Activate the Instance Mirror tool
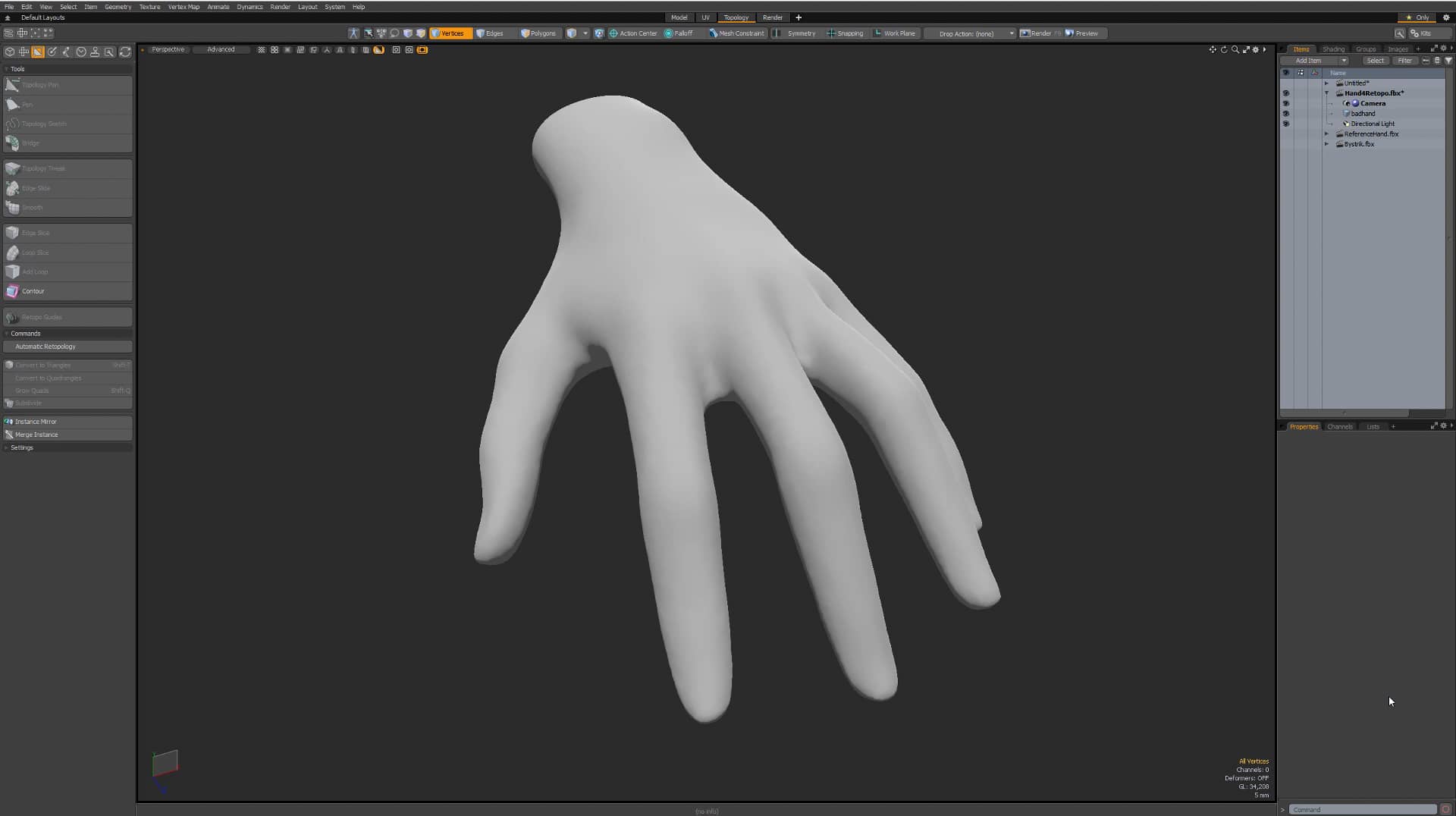The image size is (1456, 816). click(x=36, y=422)
